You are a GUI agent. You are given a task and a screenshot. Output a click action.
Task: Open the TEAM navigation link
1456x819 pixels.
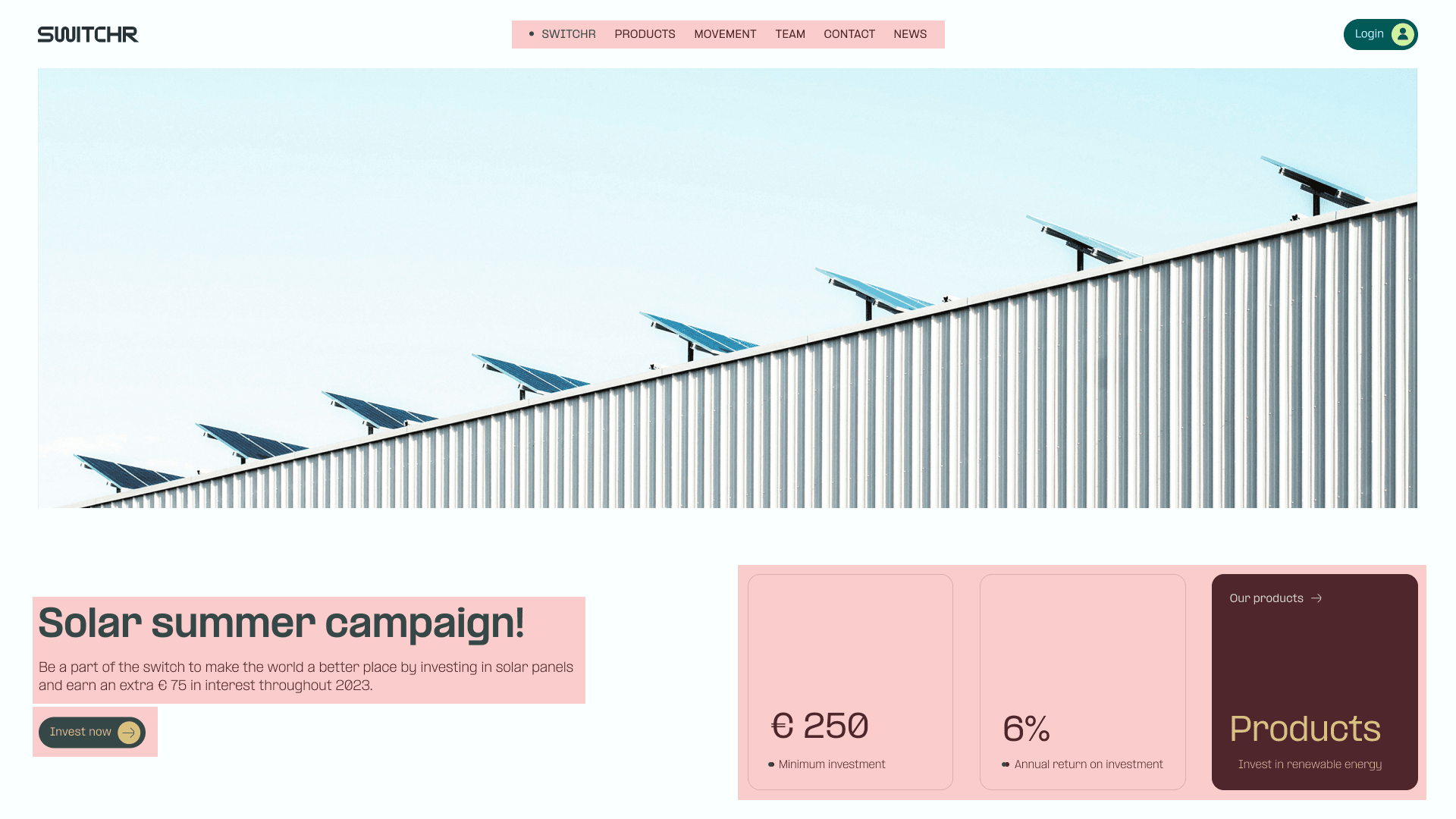[790, 34]
